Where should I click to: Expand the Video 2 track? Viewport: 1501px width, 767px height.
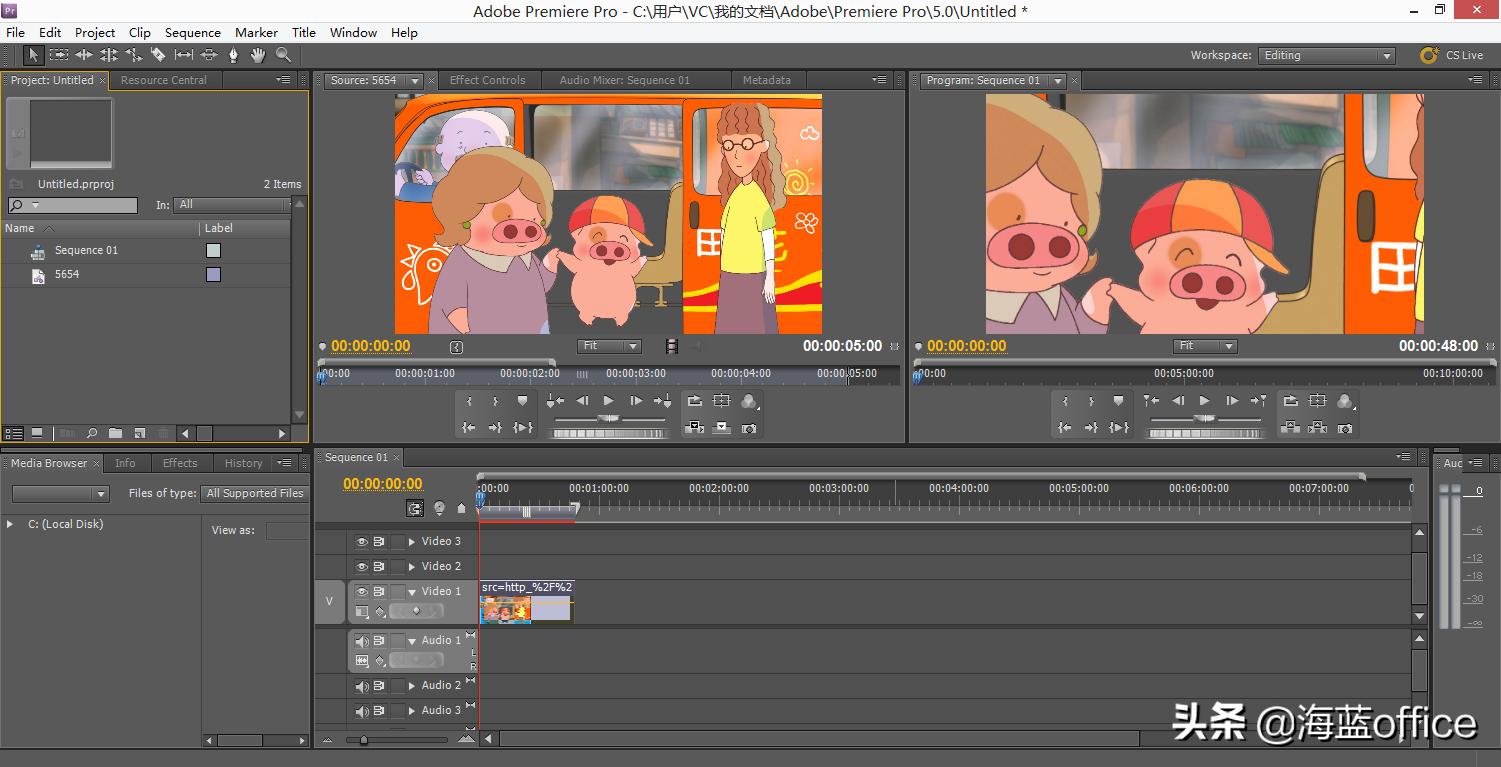[x=411, y=566]
